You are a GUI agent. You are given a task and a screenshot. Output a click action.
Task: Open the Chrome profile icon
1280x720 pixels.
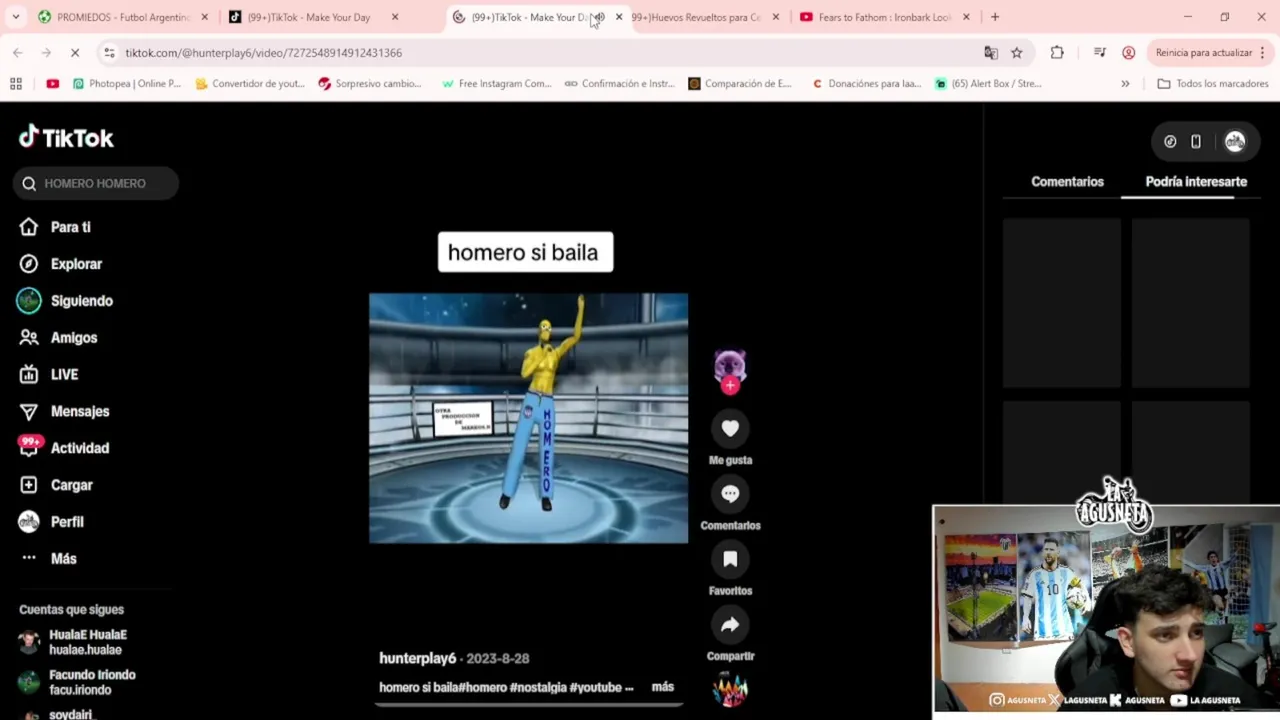(x=1128, y=52)
